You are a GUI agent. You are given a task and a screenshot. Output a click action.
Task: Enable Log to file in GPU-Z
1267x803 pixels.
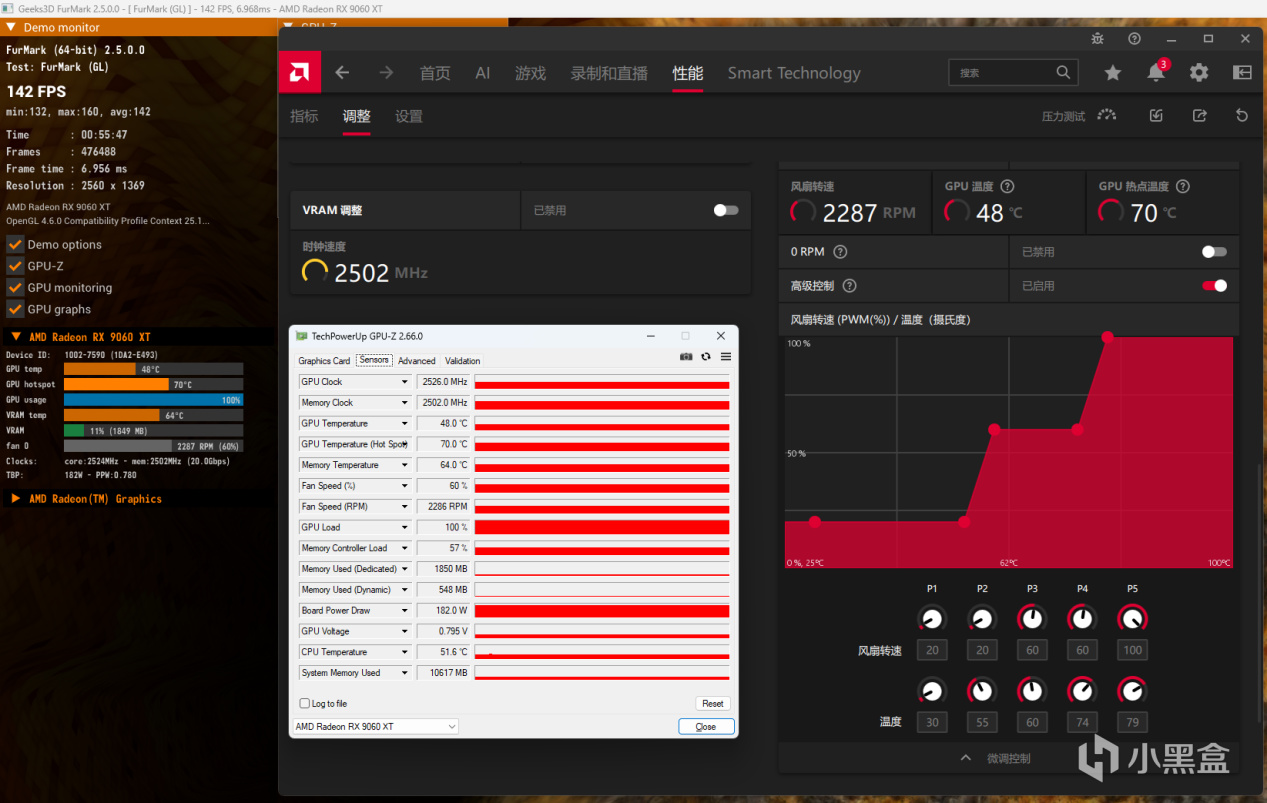click(305, 704)
